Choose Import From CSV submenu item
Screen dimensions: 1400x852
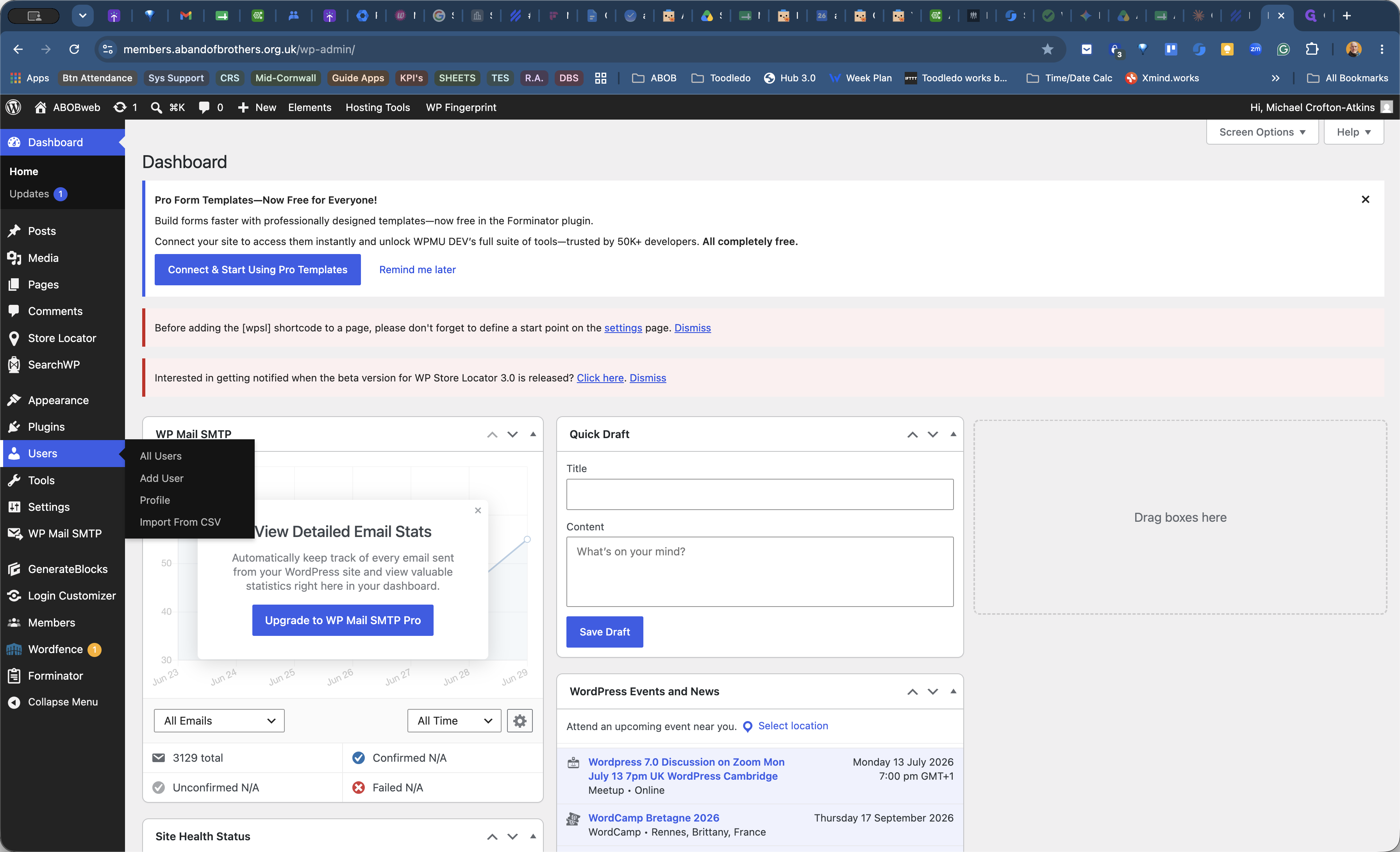[x=180, y=522]
